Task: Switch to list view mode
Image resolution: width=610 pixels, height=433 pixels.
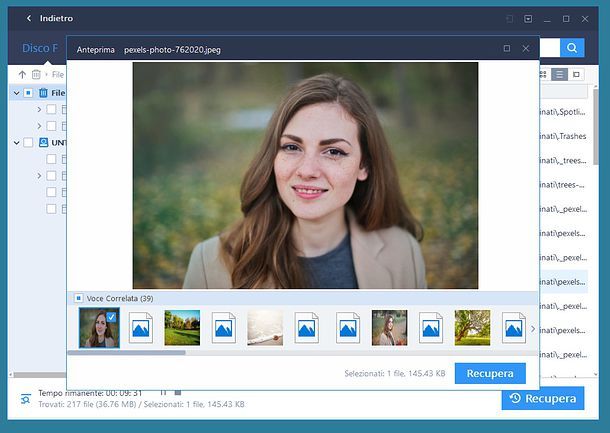Action: click(x=560, y=74)
